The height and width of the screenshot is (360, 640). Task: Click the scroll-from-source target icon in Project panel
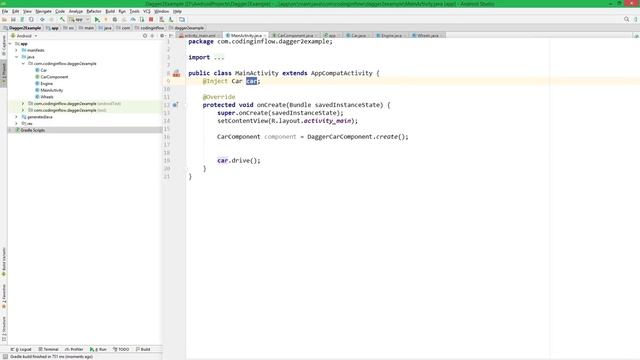click(144, 36)
